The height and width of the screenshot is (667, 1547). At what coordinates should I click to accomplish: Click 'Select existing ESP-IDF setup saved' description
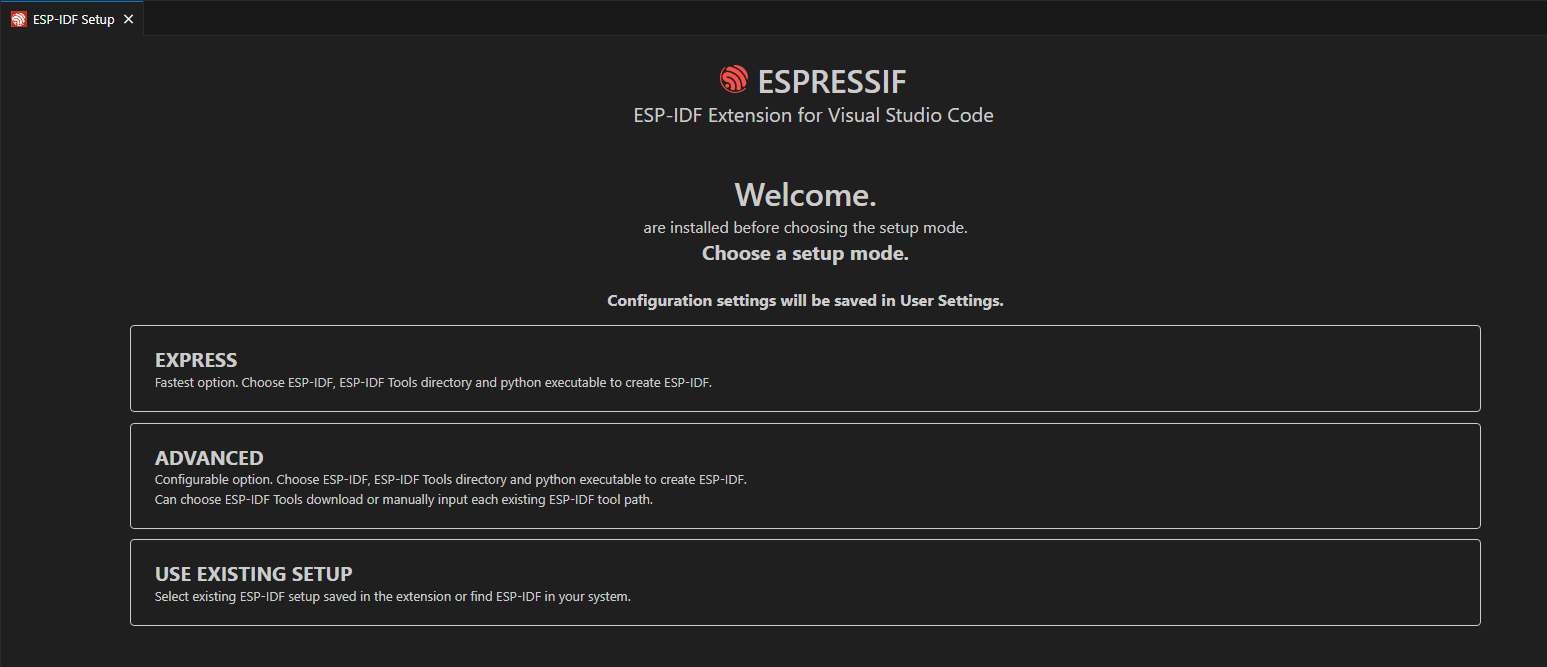tap(393, 597)
